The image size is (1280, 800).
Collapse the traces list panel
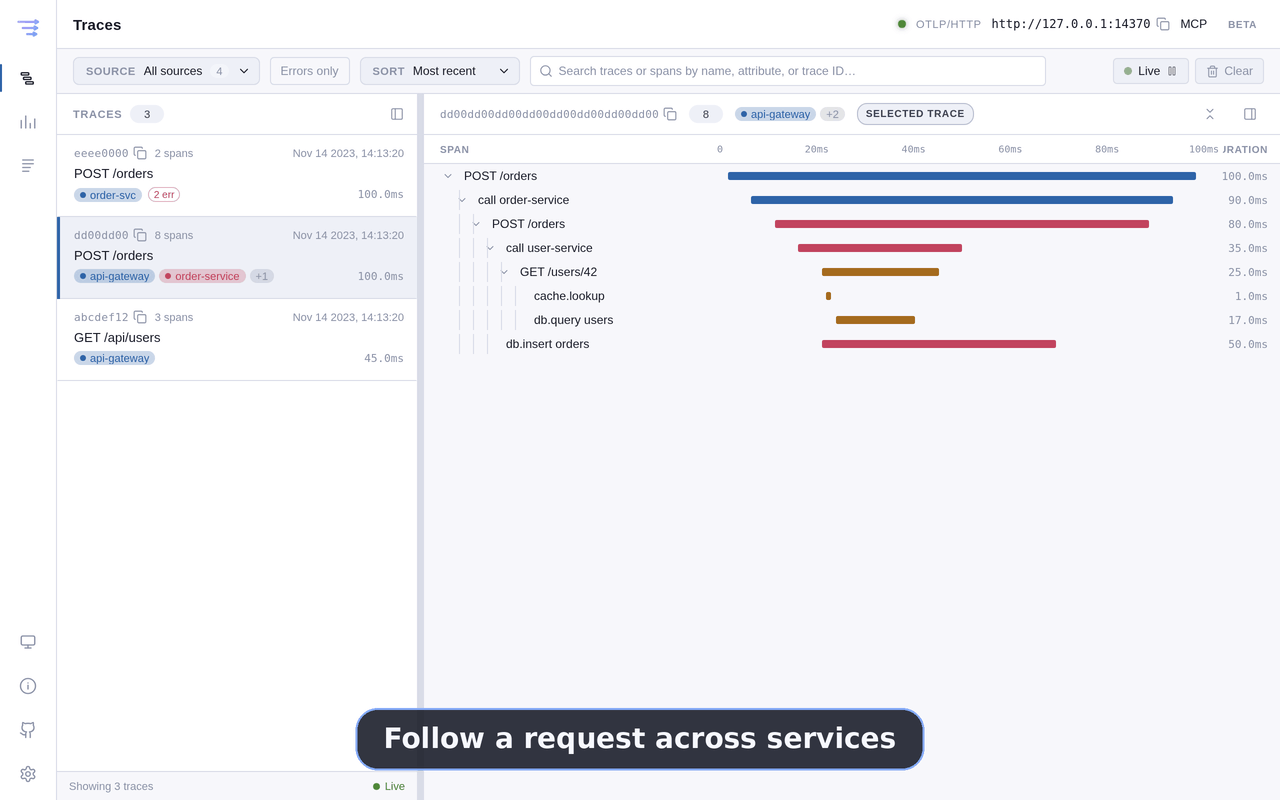[x=397, y=114]
